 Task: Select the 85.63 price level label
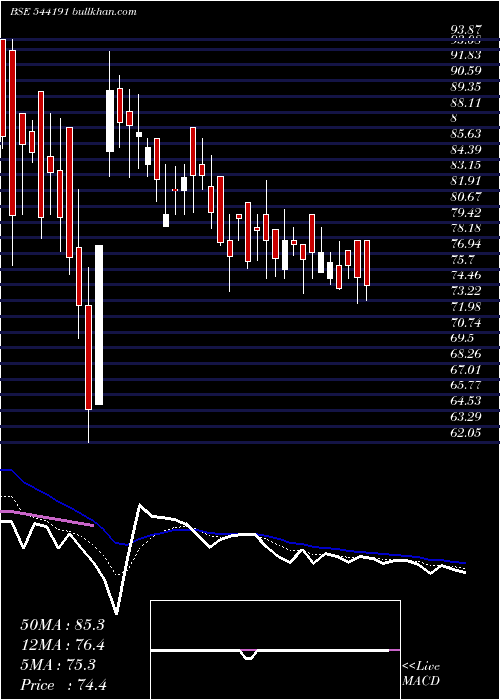click(x=466, y=134)
